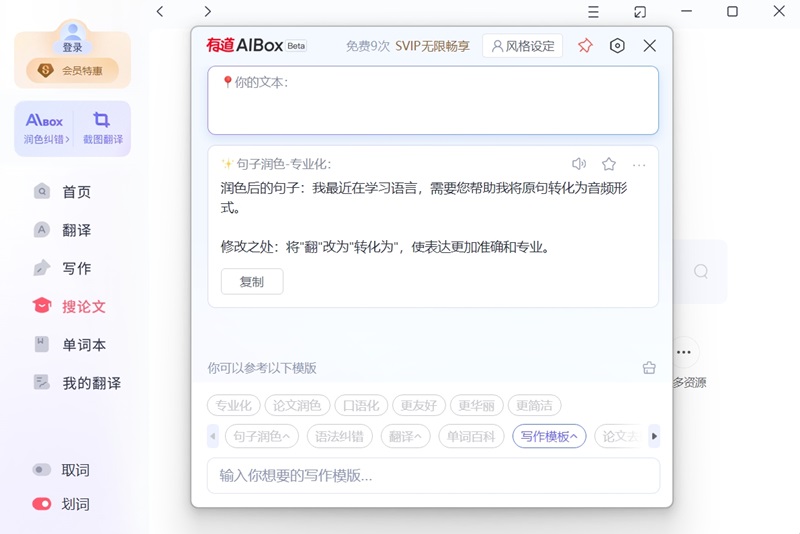
Task: Click the pin icon in AIBox header
Action: [x=586, y=46]
